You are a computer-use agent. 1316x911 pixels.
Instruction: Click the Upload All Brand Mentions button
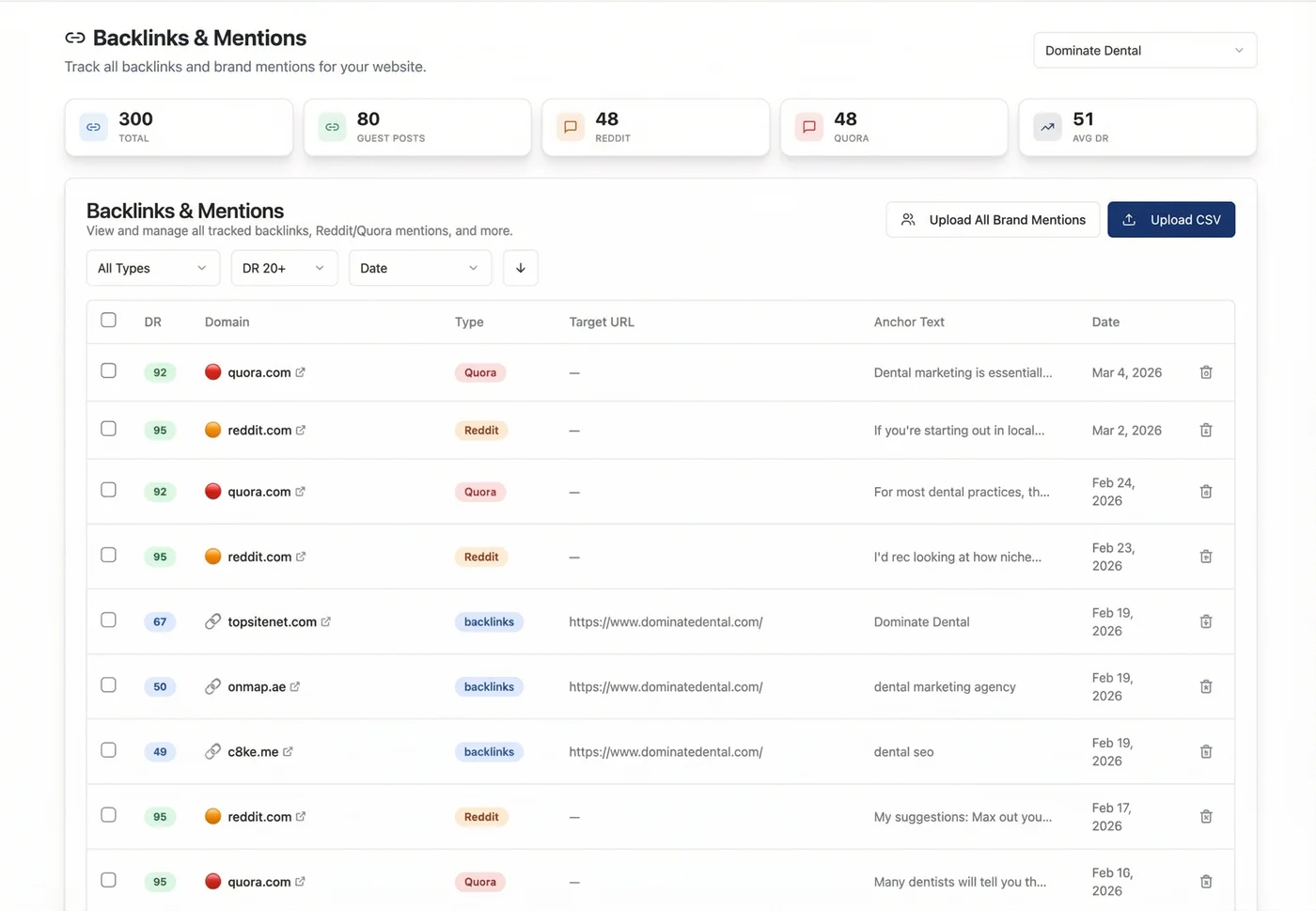[992, 219]
